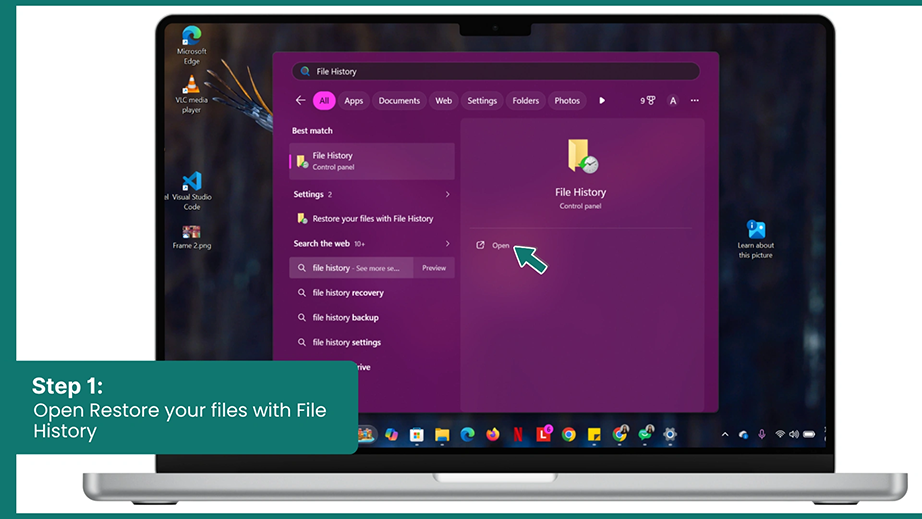The height and width of the screenshot is (519, 922).
Task: Click the battery tray icon
Action: 809,434
